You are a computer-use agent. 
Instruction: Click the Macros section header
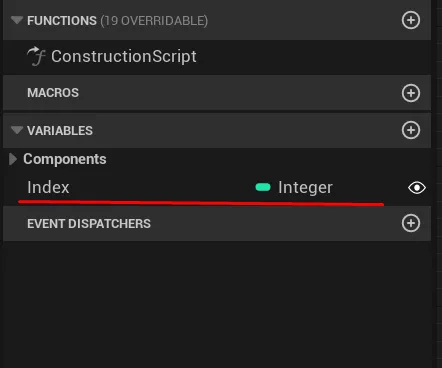[217, 93]
